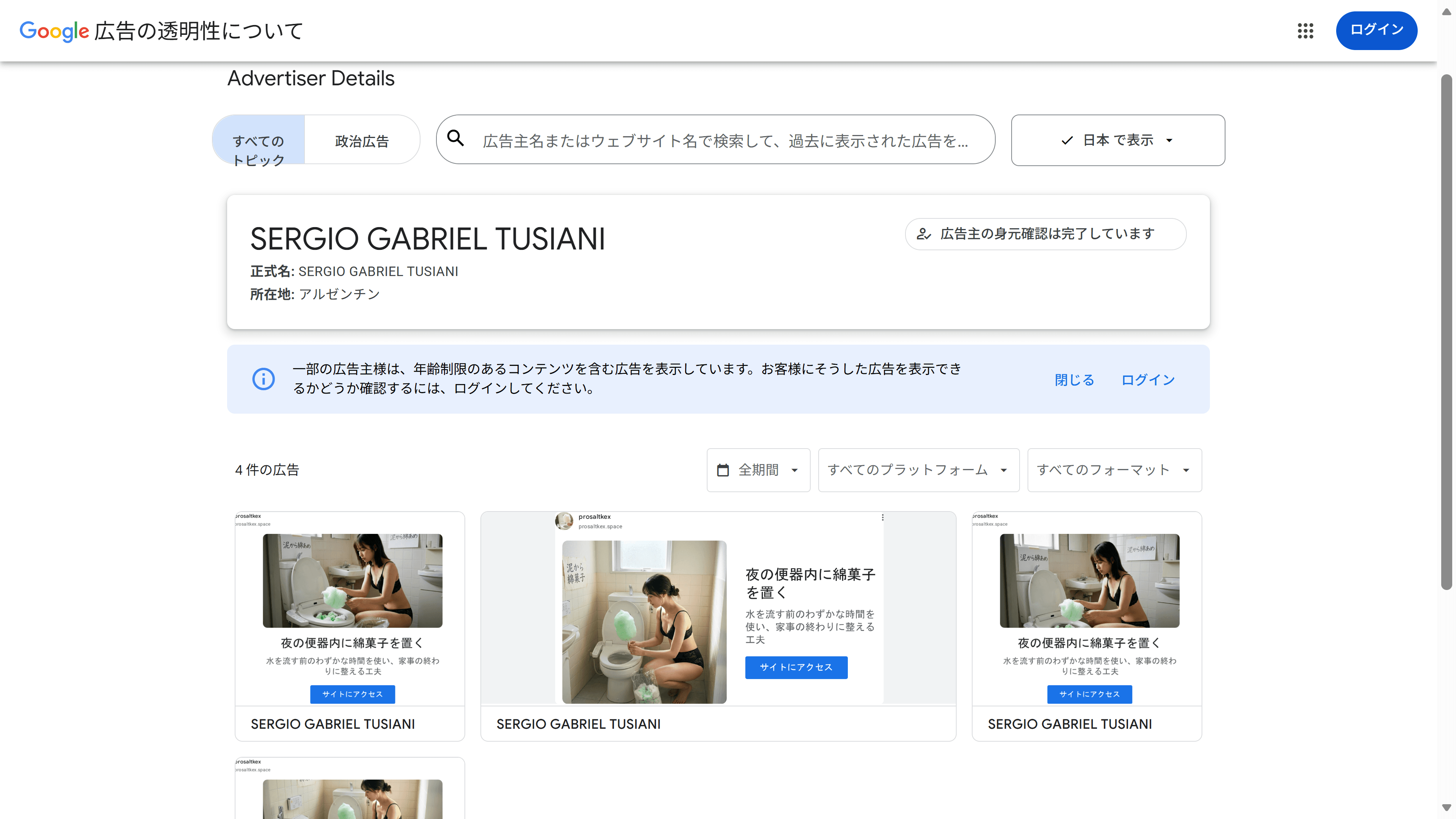Click the 広告主の身元確認は完了しています badge

[x=1045, y=234]
